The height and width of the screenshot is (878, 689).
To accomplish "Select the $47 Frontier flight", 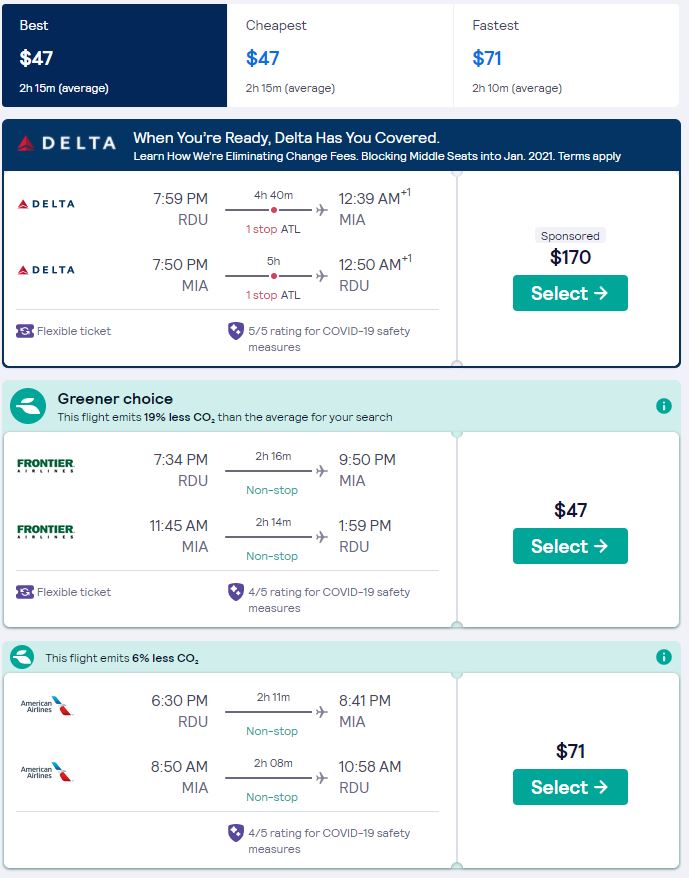I will [x=570, y=546].
